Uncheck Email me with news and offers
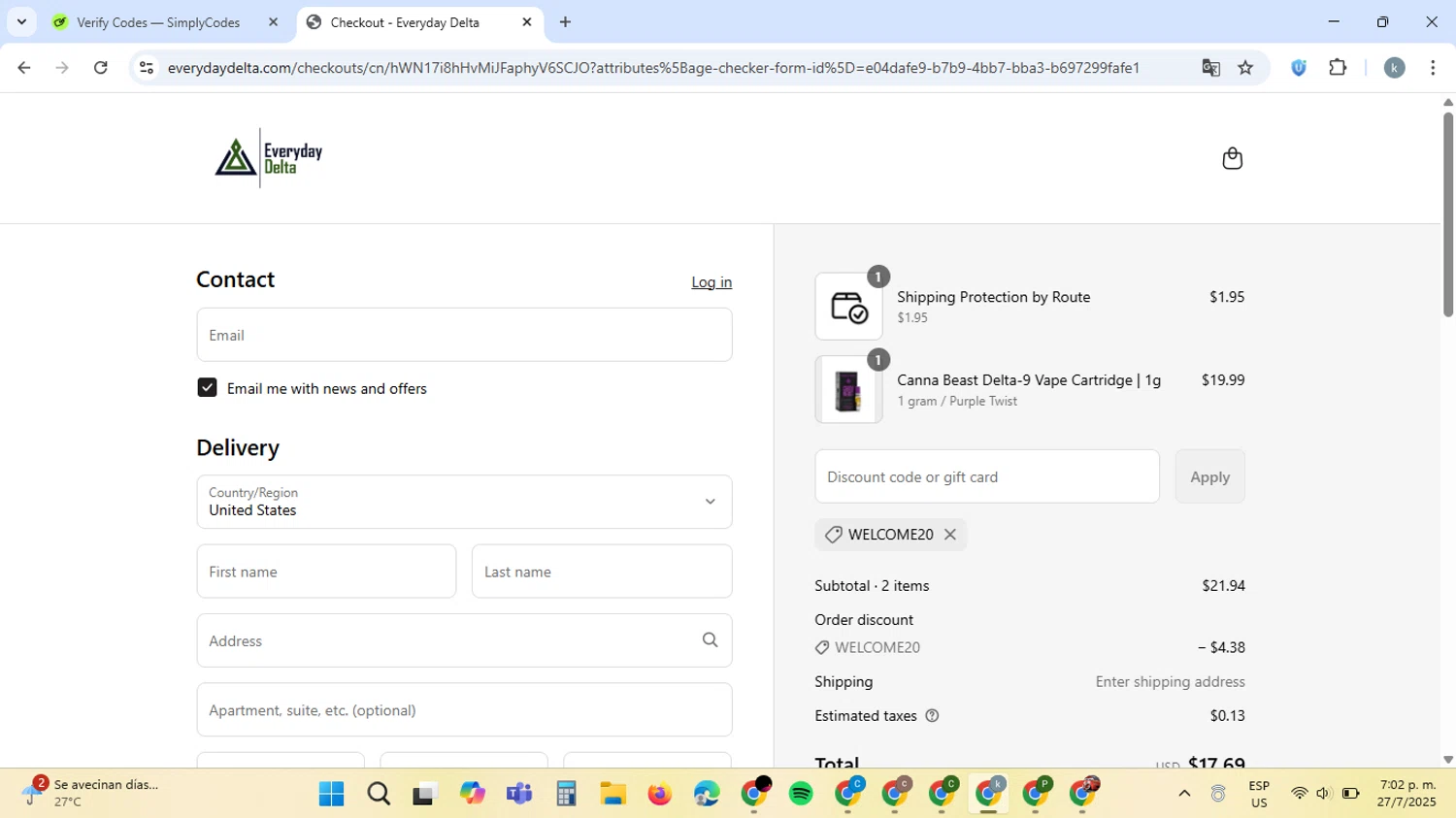Screen dimensions: 1456x818 click(x=207, y=388)
